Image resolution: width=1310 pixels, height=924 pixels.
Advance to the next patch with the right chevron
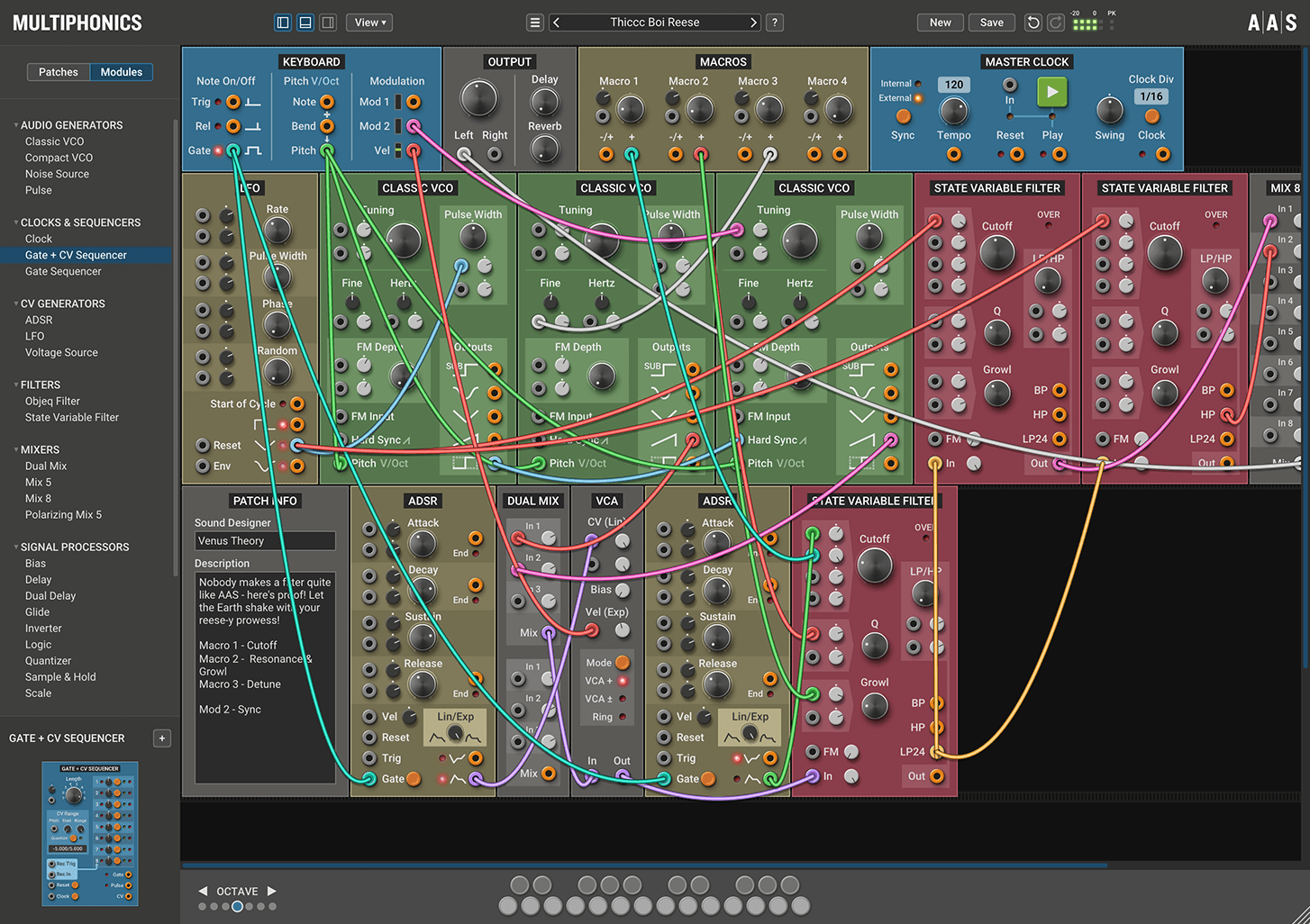pyautogui.click(x=753, y=22)
